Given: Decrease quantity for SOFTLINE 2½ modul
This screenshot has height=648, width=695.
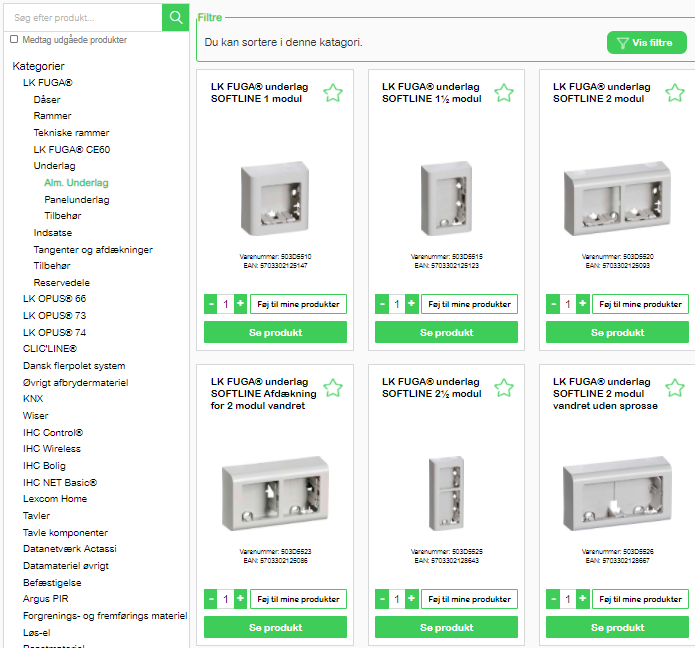Looking at the screenshot, I should 382,599.
